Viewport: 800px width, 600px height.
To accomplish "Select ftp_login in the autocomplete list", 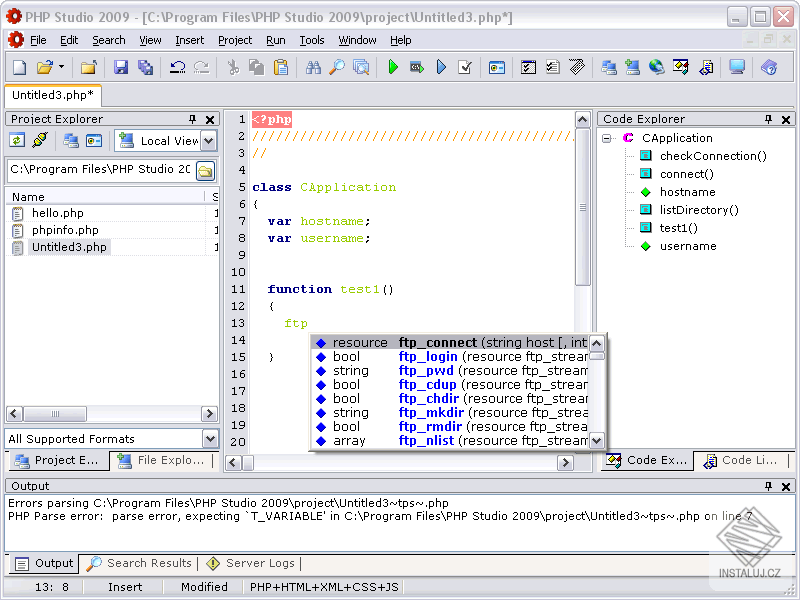I will [428, 357].
